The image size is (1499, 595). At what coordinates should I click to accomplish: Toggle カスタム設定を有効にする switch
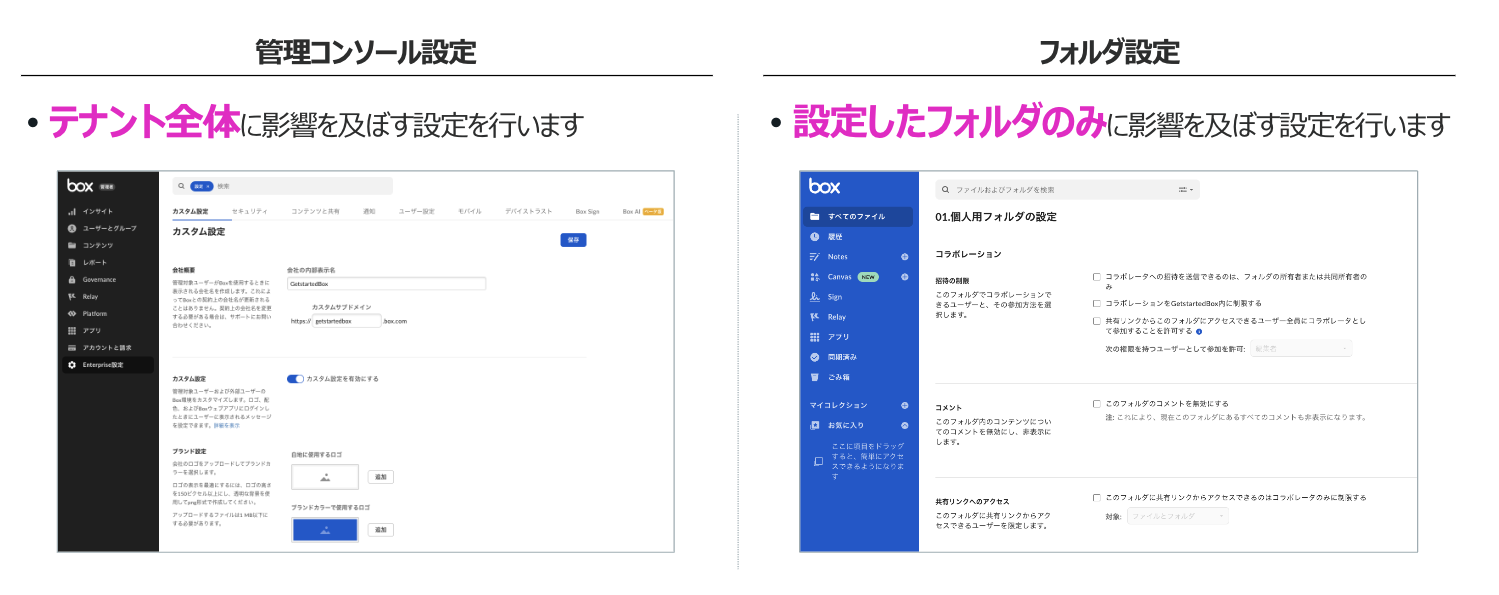click(295, 379)
